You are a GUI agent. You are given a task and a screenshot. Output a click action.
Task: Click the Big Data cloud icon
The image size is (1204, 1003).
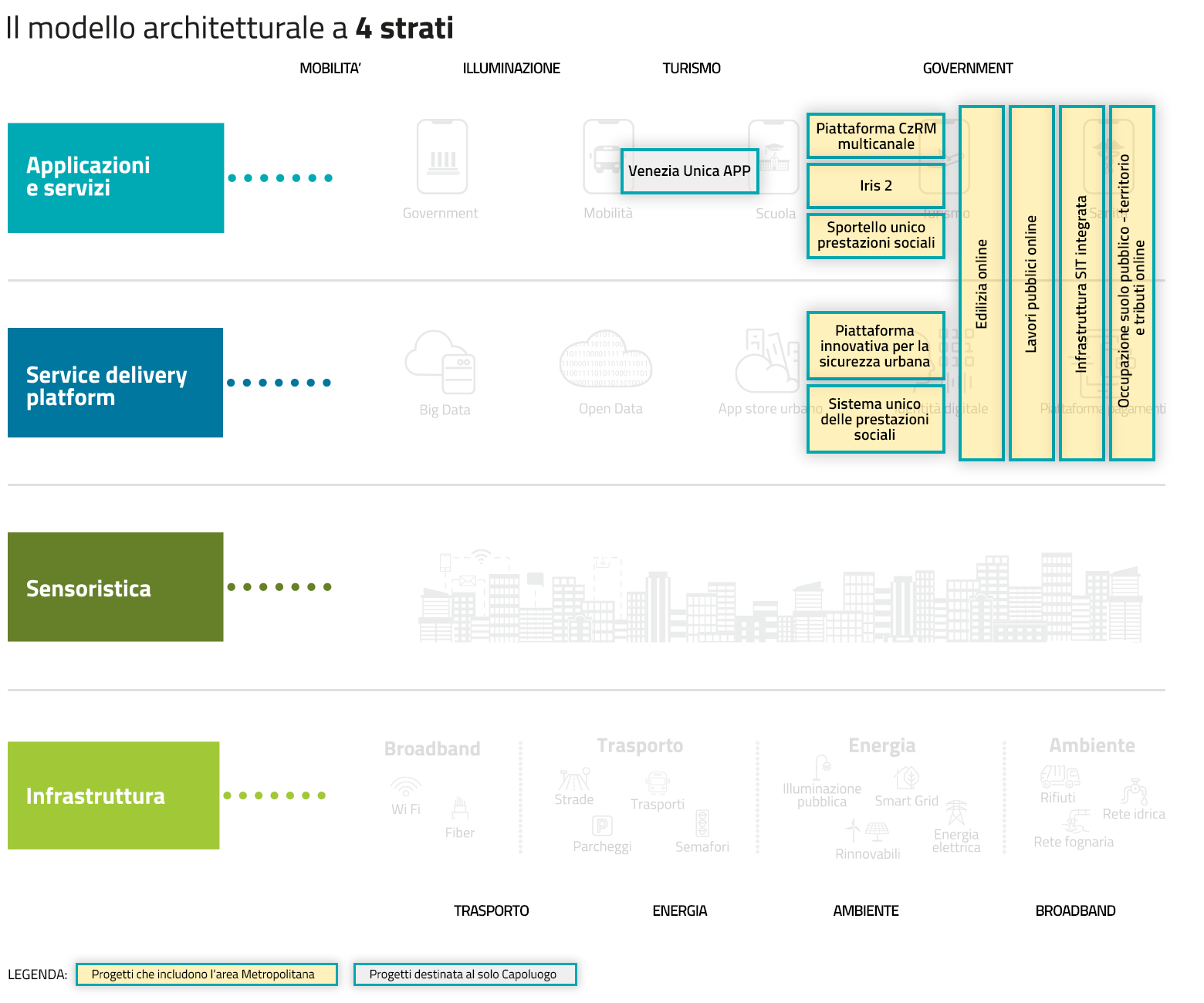click(x=441, y=363)
